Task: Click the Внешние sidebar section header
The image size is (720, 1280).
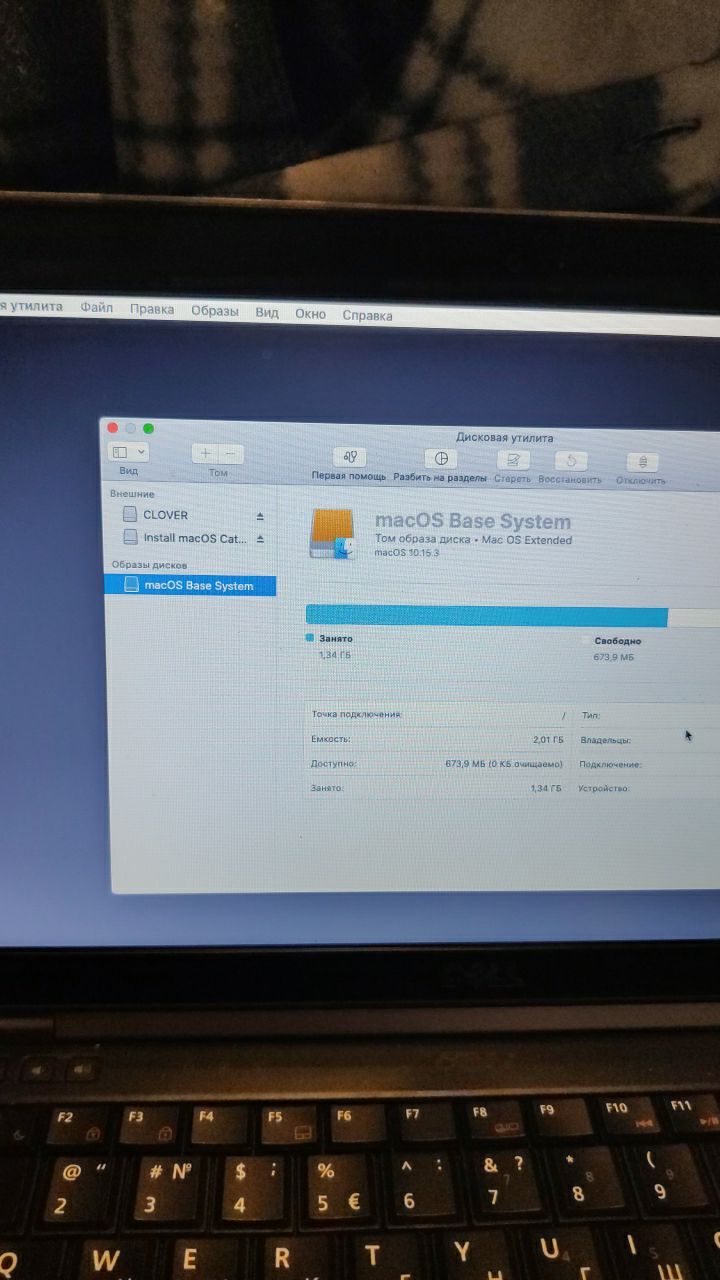Action: click(132, 494)
